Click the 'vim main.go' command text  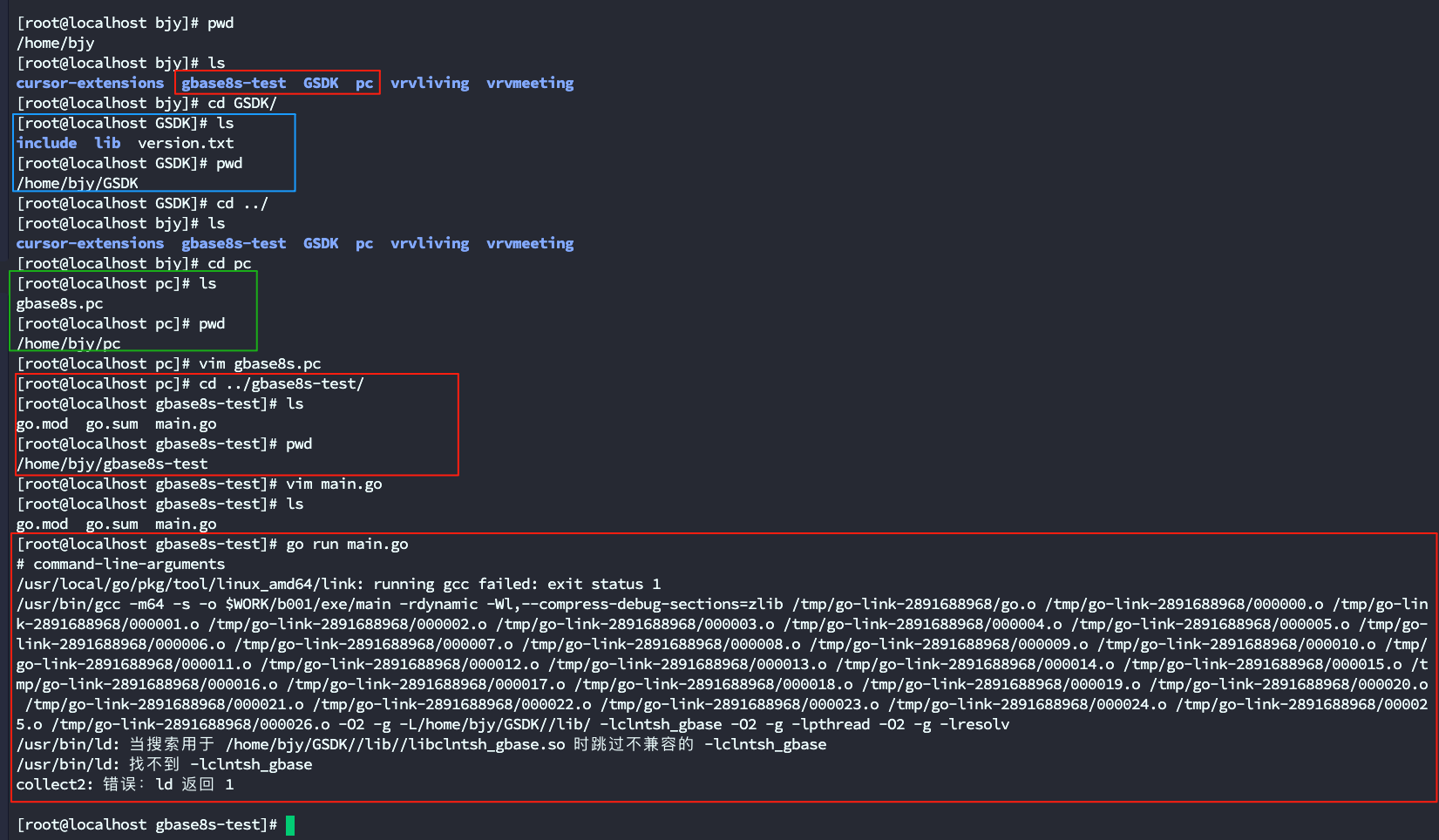point(334,484)
